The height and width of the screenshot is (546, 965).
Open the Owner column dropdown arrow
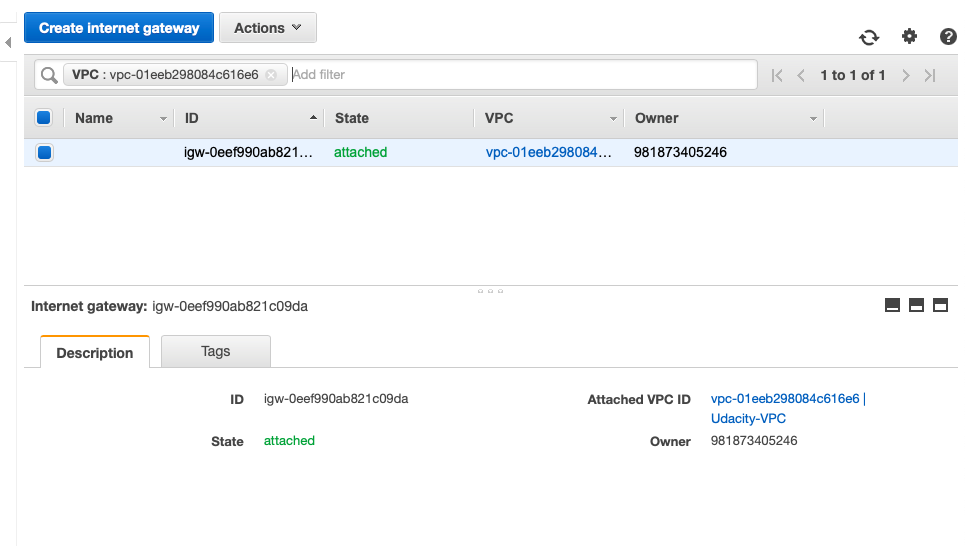(x=813, y=119)
